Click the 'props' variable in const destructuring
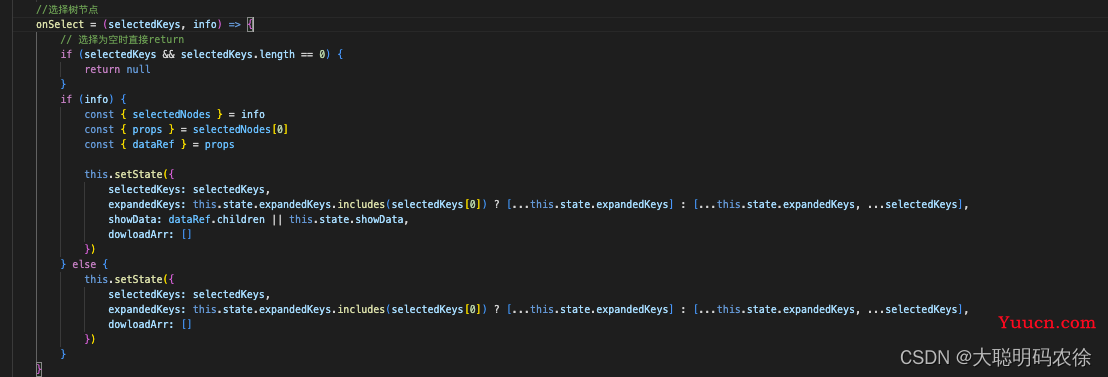Image resolution: width=1108 pixels, height=377 pixels. coord(147,129)
